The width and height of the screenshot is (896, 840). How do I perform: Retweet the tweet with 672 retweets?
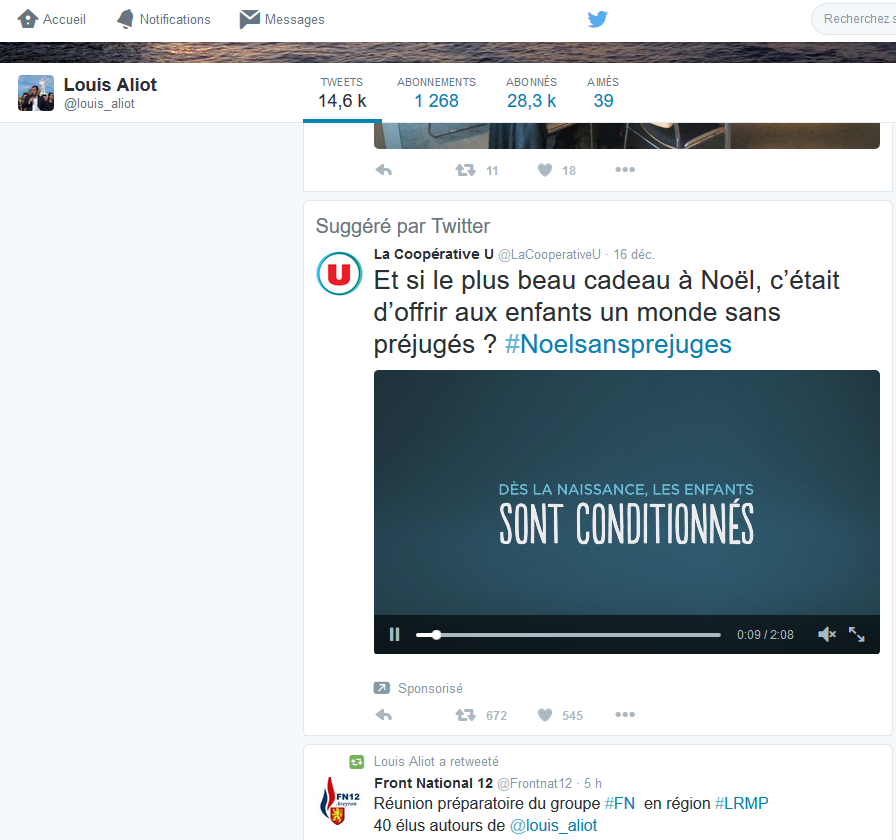coord(465,715)
